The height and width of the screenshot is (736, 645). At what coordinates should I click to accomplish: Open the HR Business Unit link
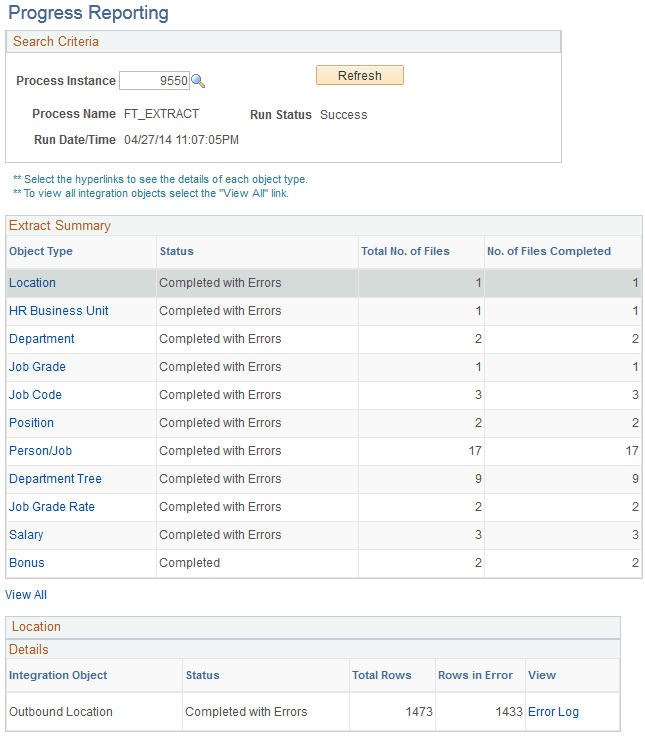pos(59,311)
